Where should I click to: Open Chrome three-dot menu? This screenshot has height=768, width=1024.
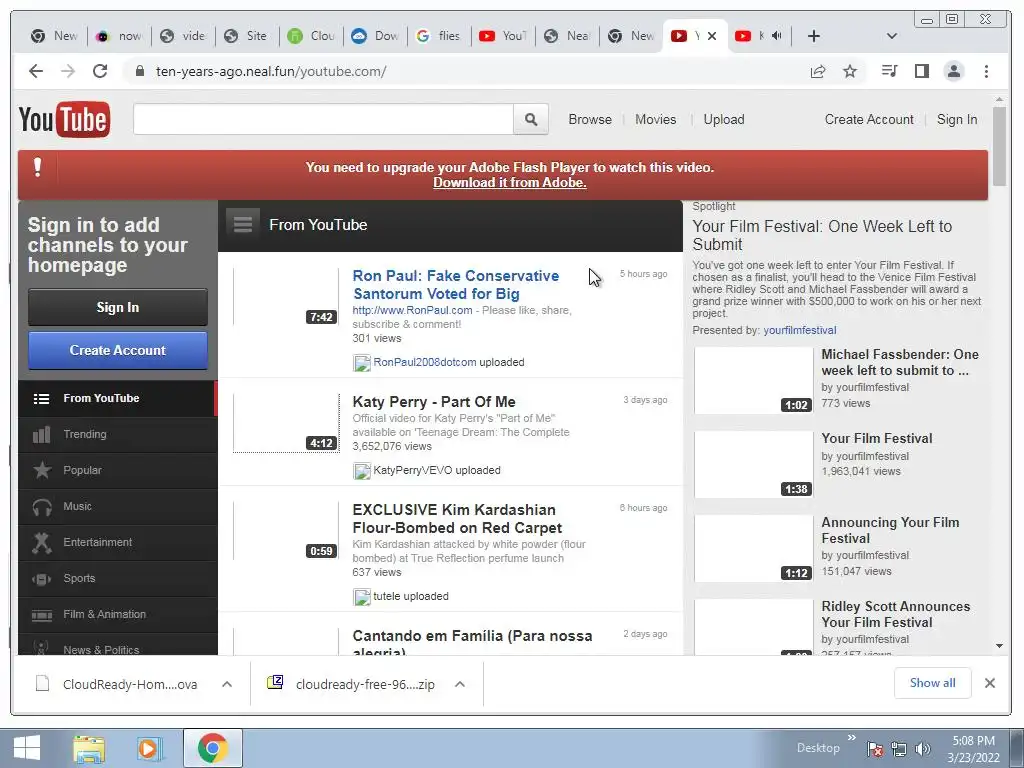[986, 71]
